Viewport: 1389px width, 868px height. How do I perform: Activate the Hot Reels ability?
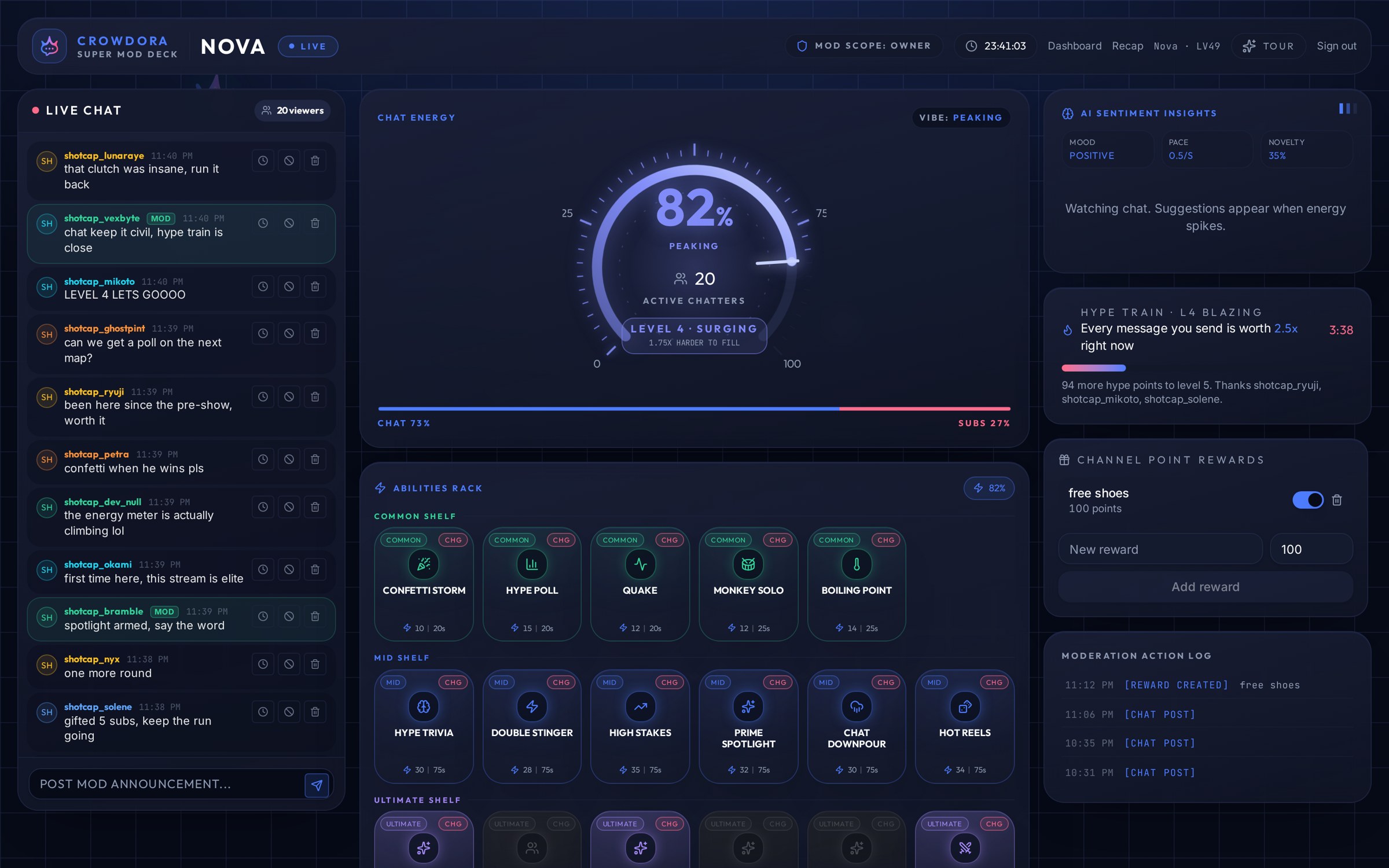tap(965, 726)
